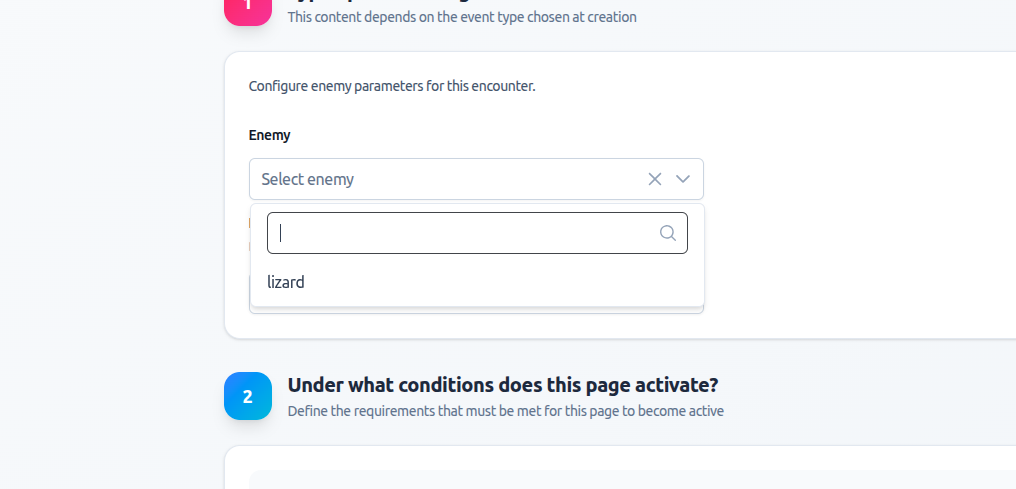Collapse the enemy dropdown using the chevron arrow

point(683,179)
